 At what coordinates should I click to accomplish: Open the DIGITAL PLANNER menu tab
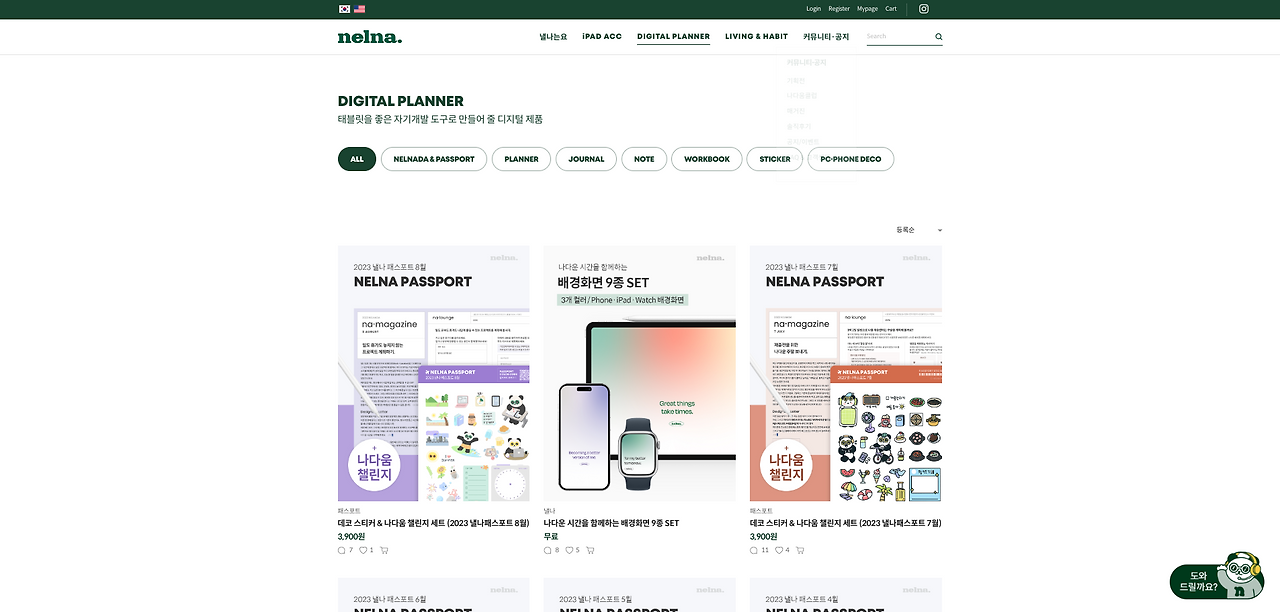coord(673,37)
